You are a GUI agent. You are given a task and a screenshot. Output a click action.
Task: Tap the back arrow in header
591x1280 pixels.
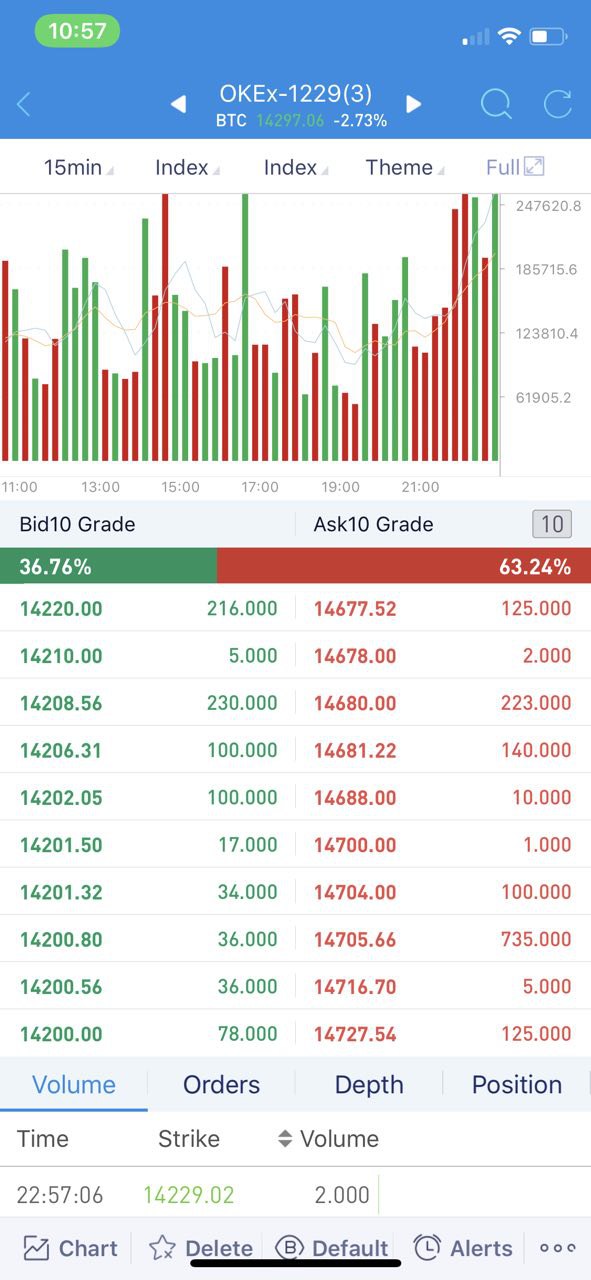click(x=24, y=104)
